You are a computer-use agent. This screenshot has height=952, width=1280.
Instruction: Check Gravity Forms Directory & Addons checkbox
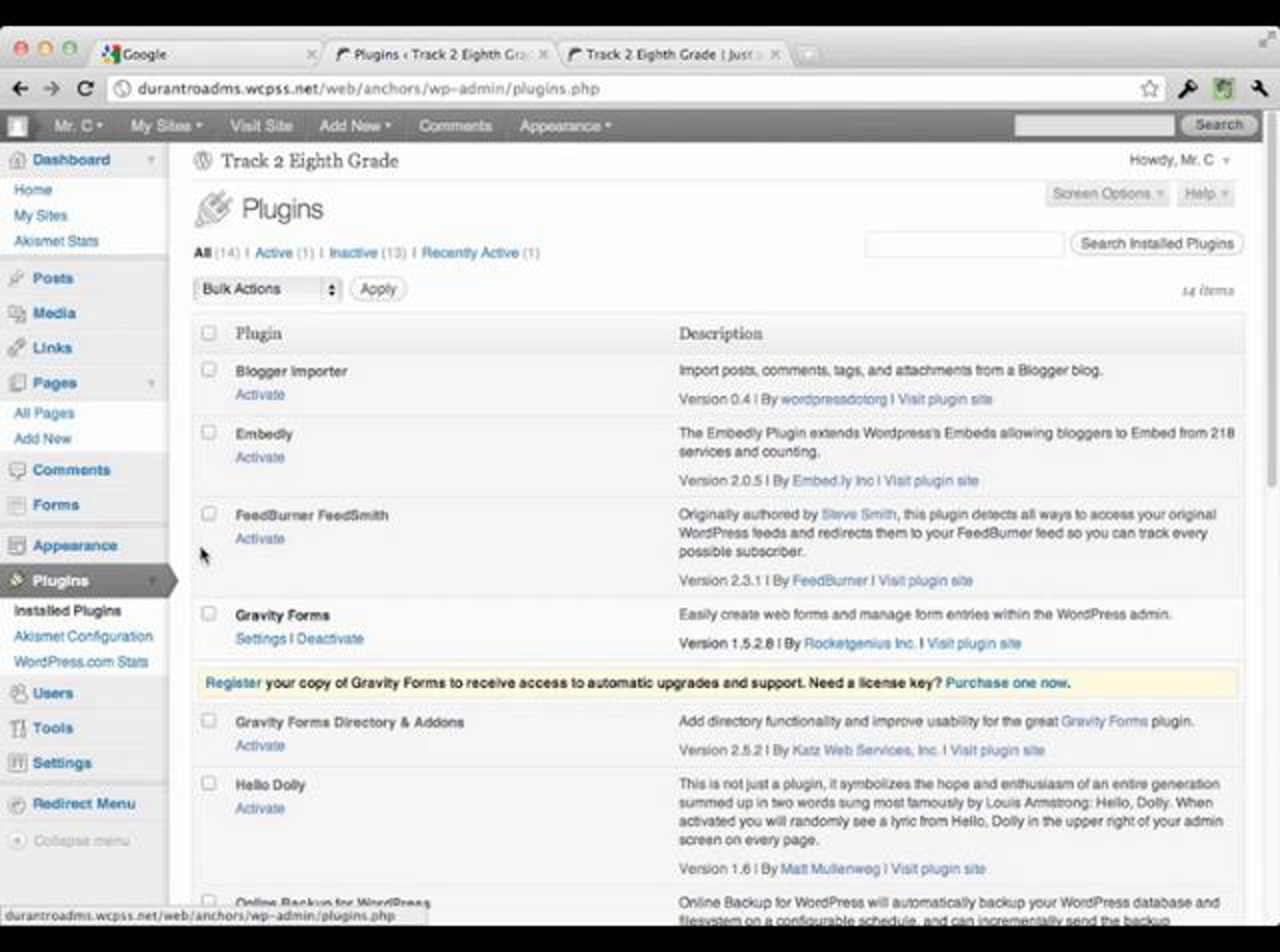(x=209, y=721)
